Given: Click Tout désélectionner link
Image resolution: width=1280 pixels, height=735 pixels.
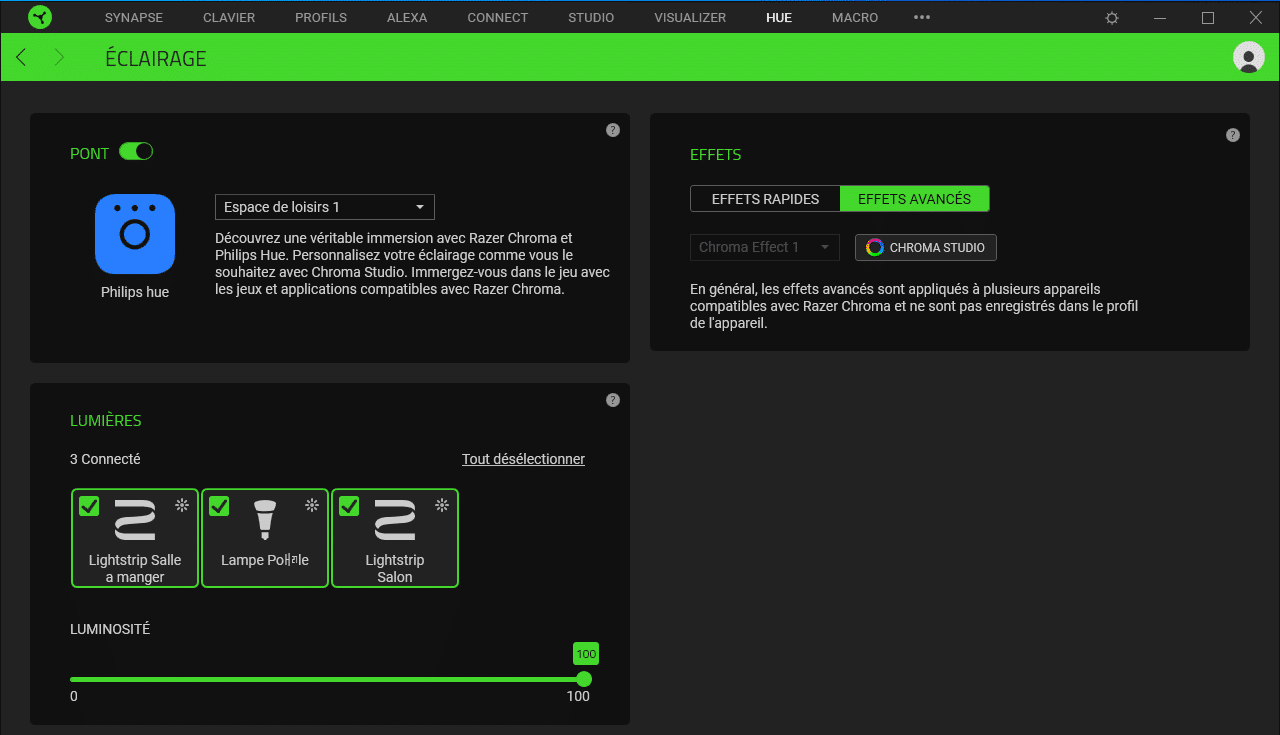Looking at the screenshot, I should [523, 459].
